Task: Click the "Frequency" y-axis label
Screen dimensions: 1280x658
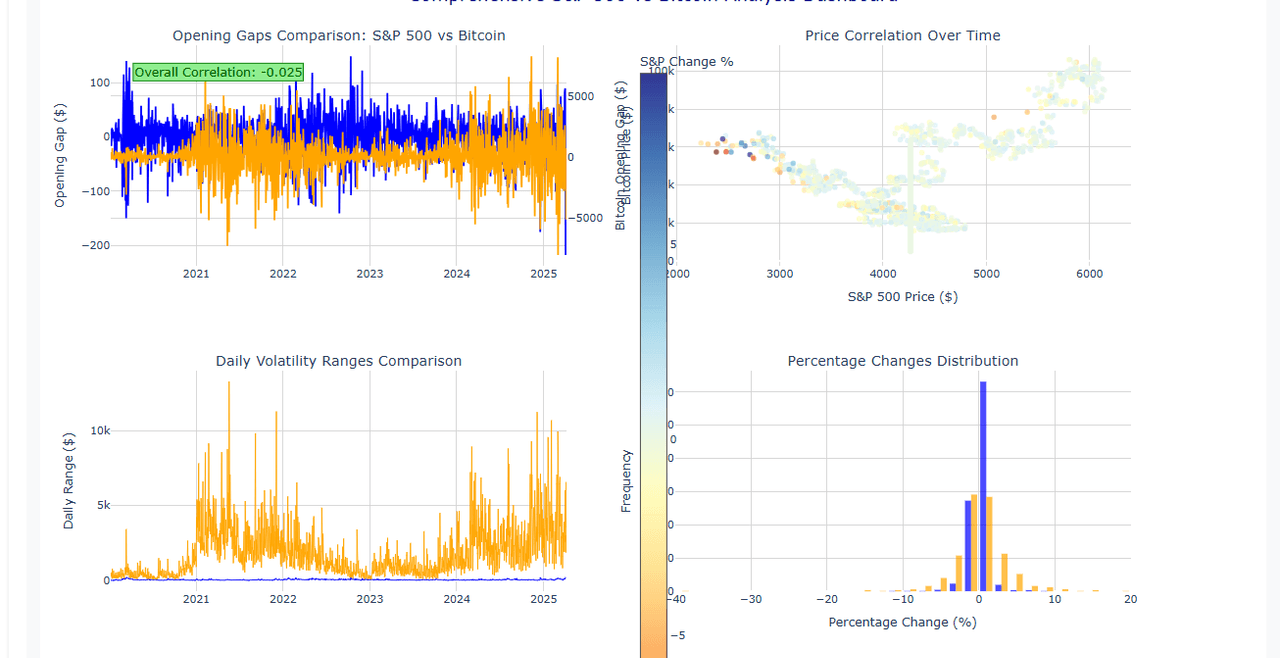Action: tap(626, 481)
